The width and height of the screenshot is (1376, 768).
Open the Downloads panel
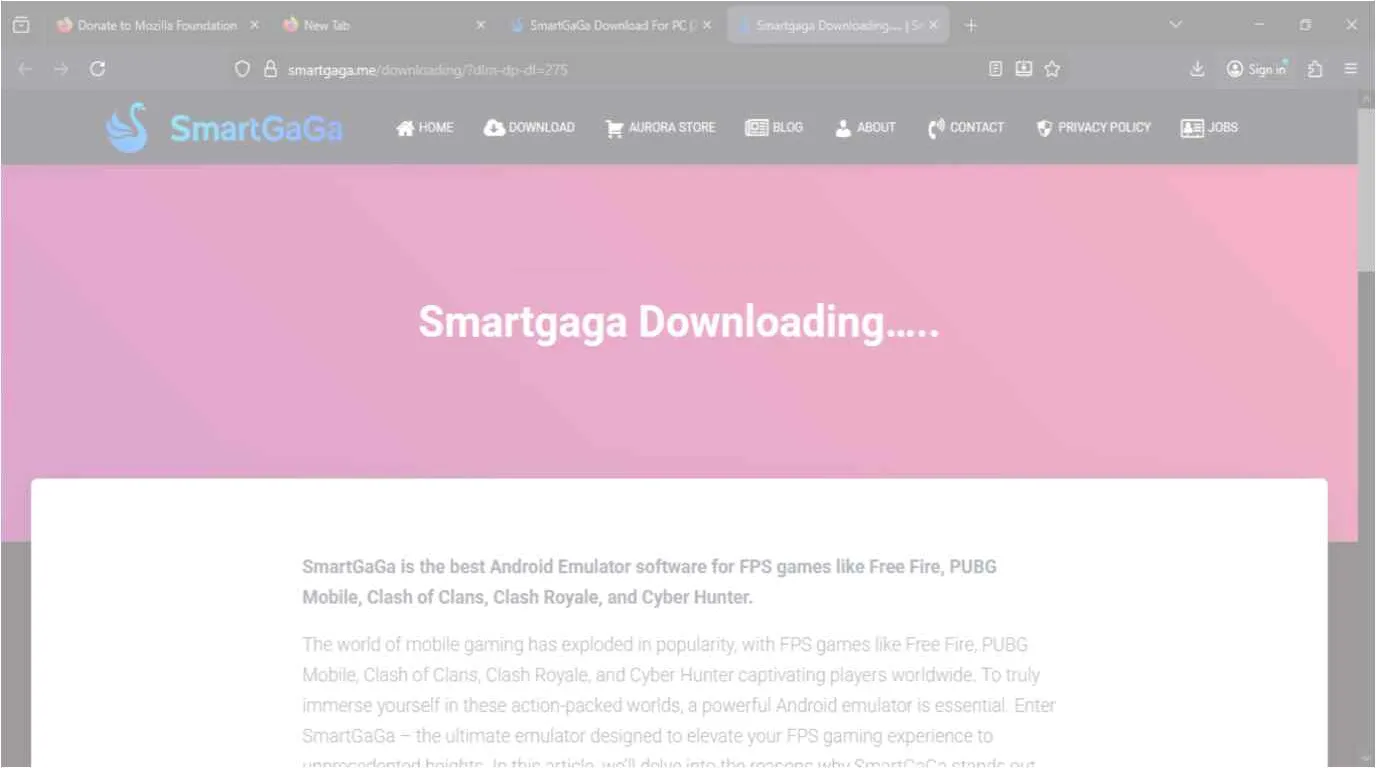[1197, 69]
